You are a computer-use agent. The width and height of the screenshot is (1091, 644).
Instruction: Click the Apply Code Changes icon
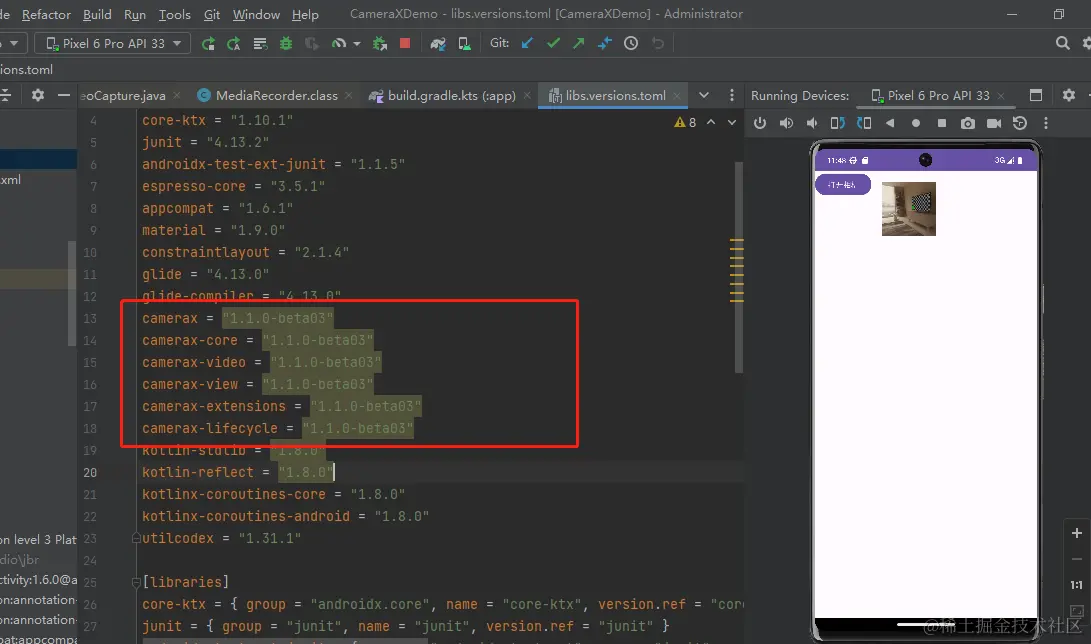(x=260, y=44)
